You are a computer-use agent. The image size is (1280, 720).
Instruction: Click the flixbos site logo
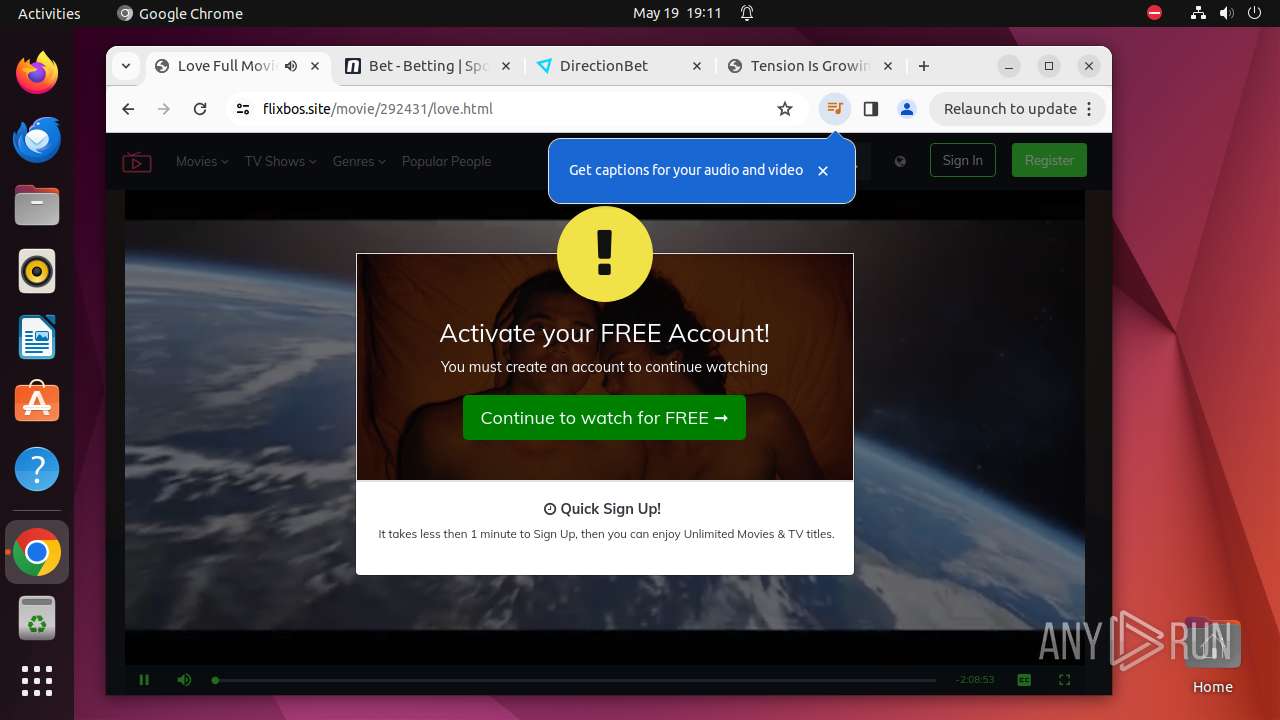(x=137, y=162)
